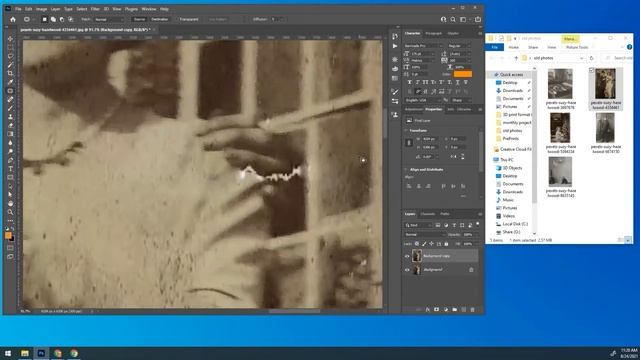The width and height of the screenshot is (640, 360).
Task: Click the Search icon in Photoshop options bar
Action: pos(453,19)
